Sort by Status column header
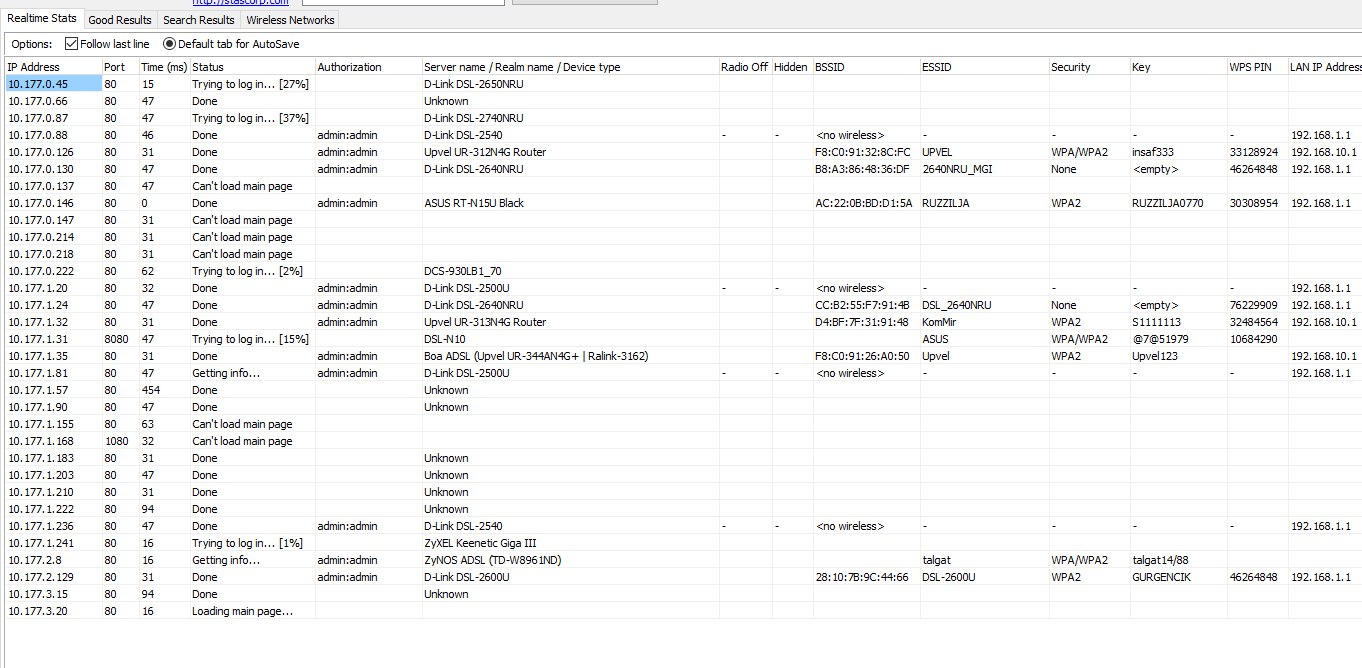Screen dimensions: 1362x668 [252, 67]
